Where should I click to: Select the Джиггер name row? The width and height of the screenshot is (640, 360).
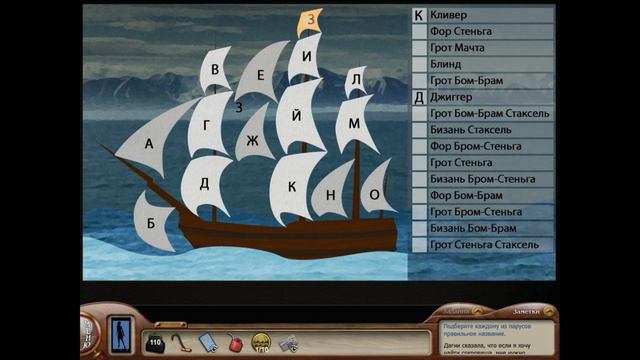[491, 97]
